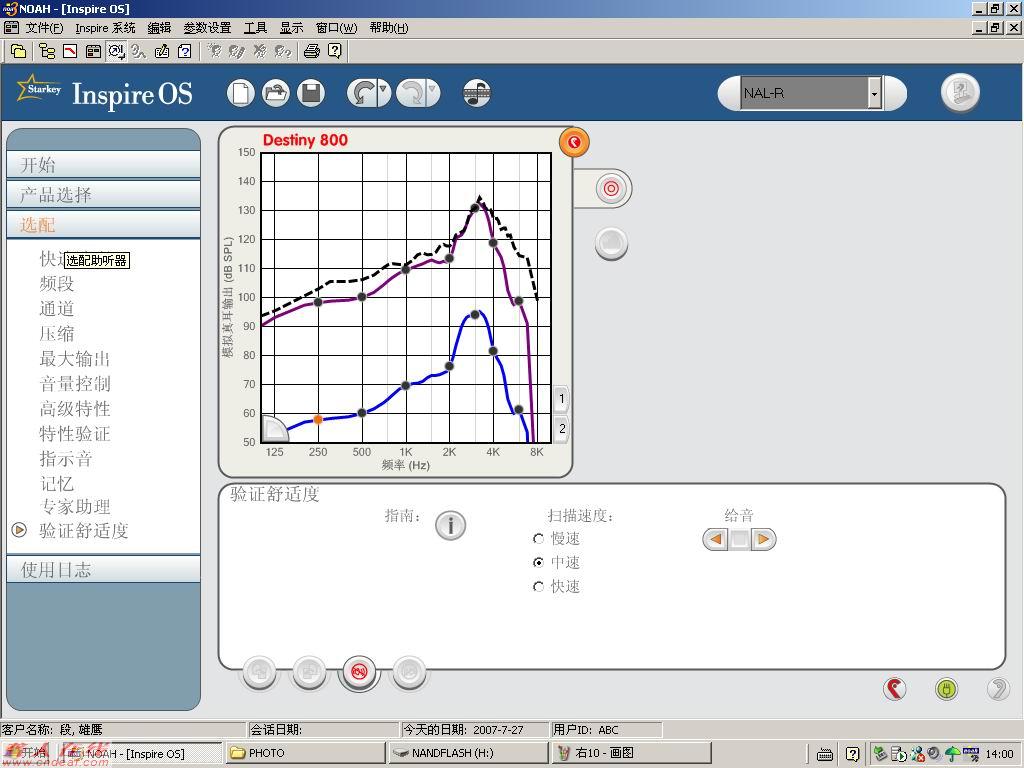This screenshot has width=1024, height=768.
Task: Go to 指示音 fitting page
Action: [x=65, y=458]
